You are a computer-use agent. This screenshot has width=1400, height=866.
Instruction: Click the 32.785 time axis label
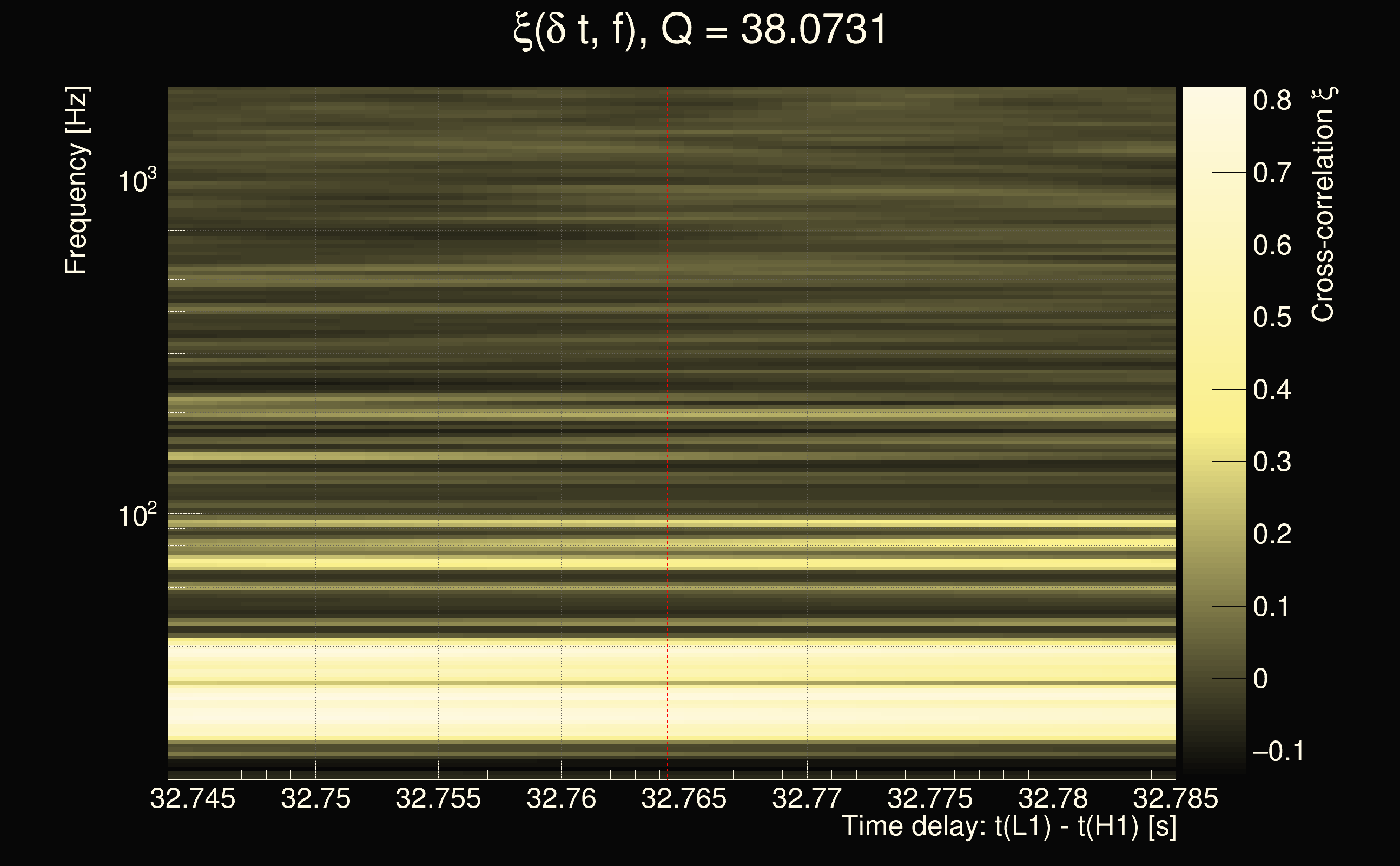[x=1175, y=799]
